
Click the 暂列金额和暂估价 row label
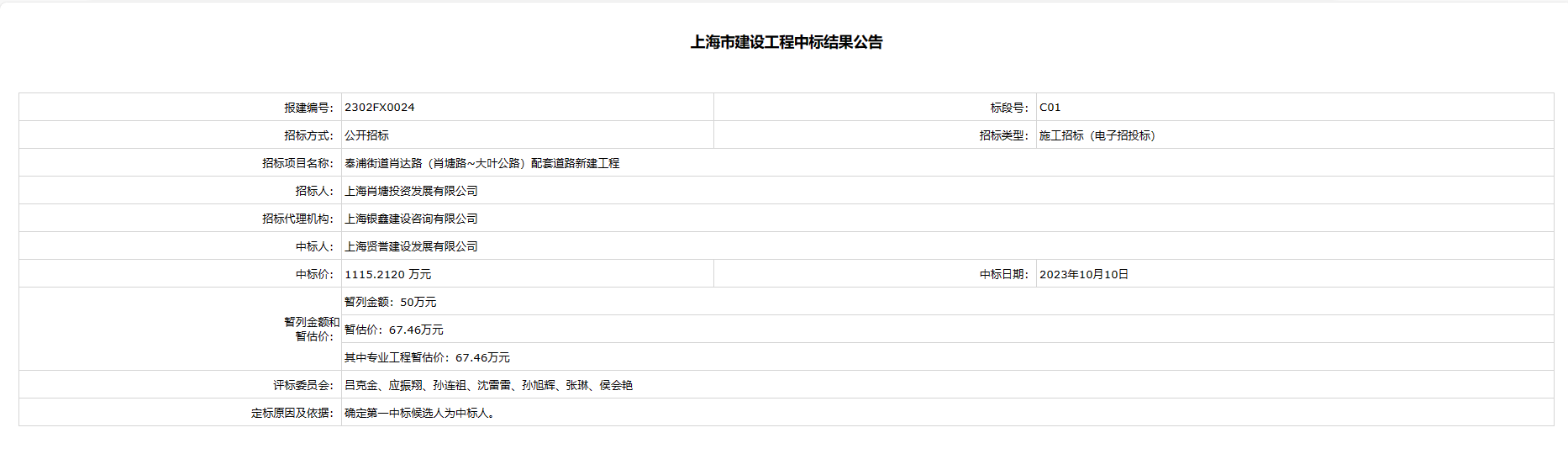pyautogui.click(x=311, y=329)
